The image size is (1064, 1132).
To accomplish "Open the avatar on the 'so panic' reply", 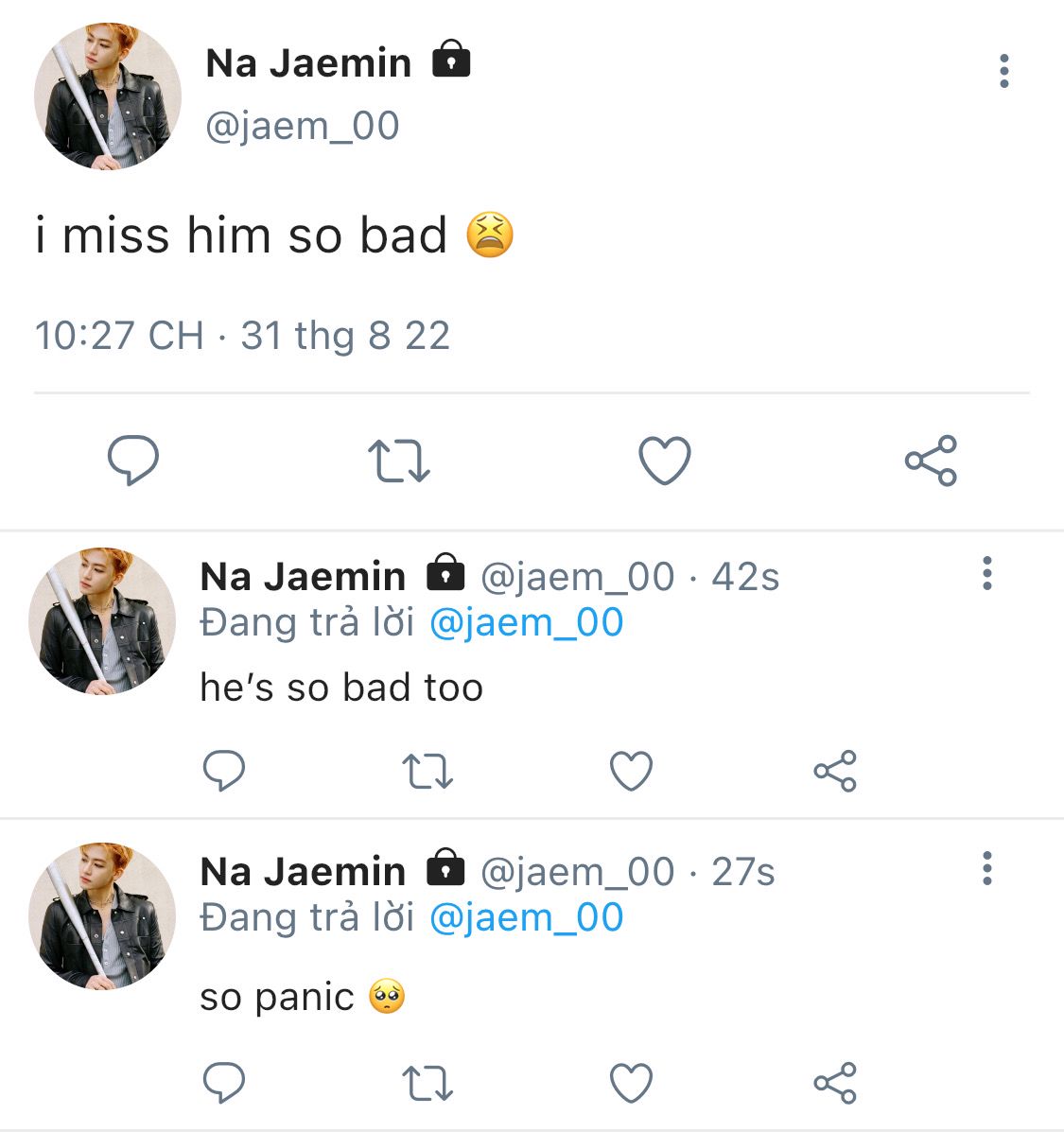I will pos(102,915).
